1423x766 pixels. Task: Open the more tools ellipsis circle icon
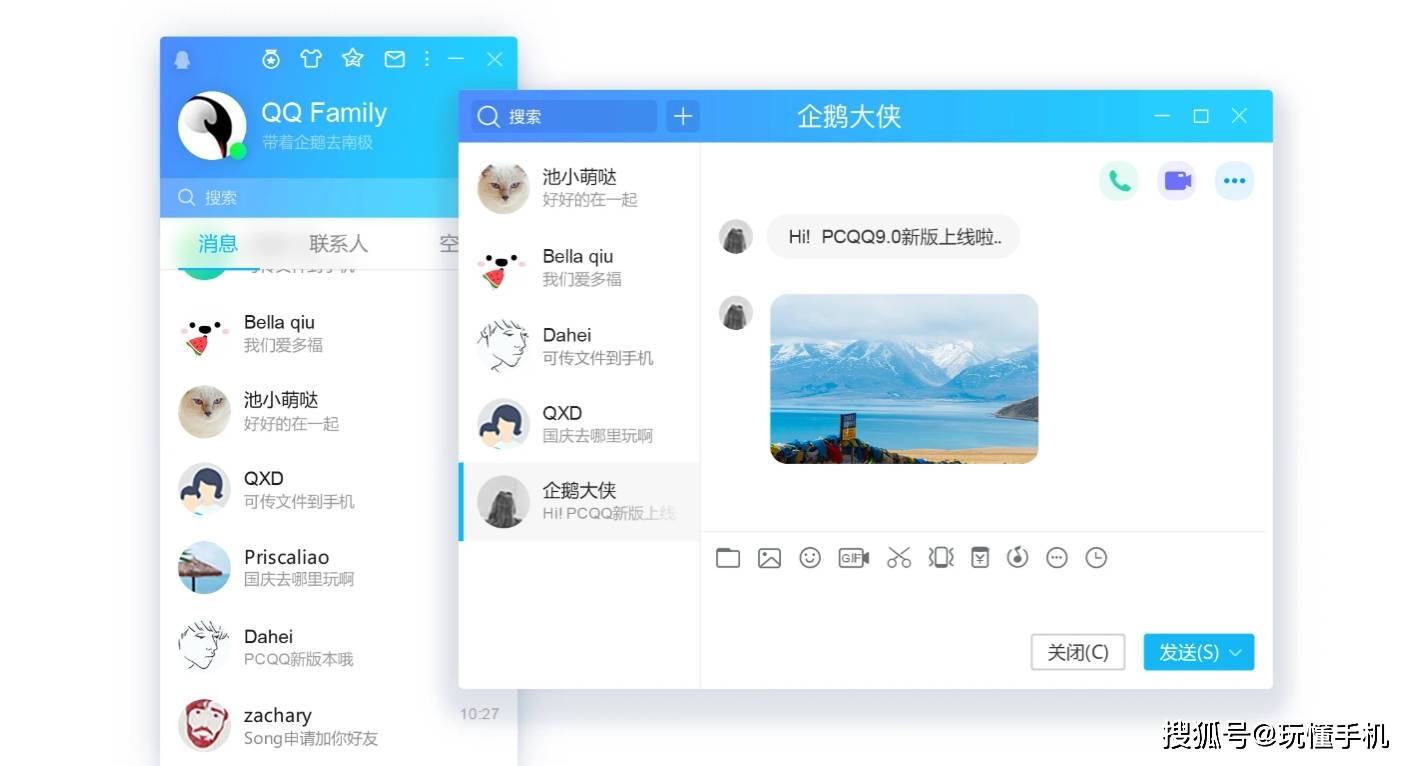[1057, 558]
